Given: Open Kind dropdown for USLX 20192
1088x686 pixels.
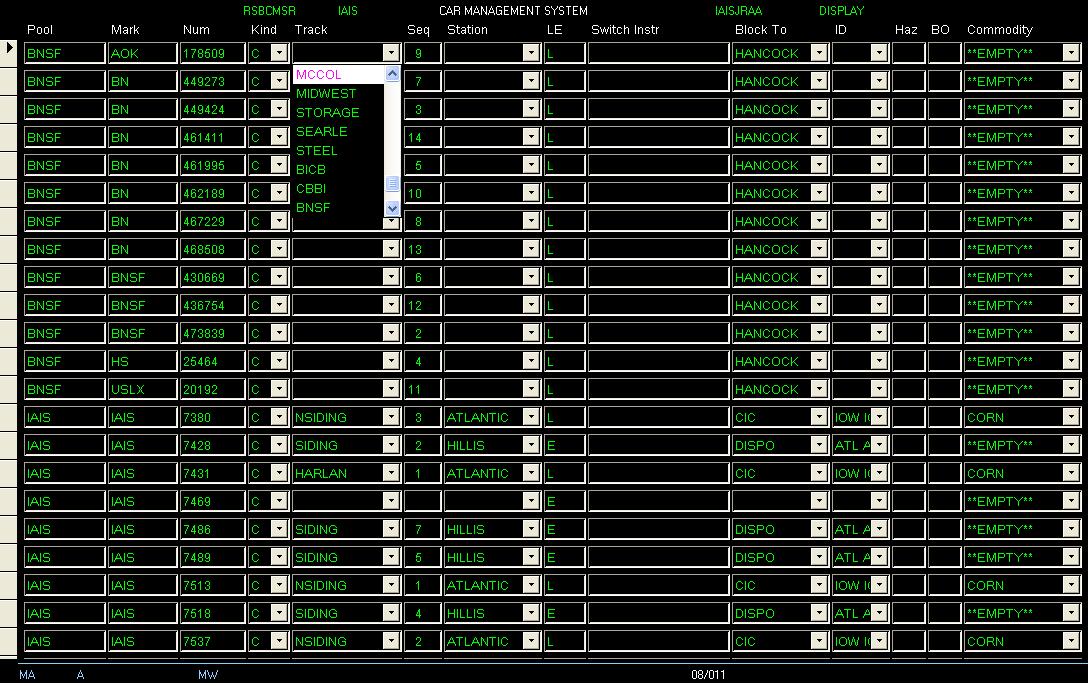Looking at the screenshot, I should [x=279, y=389].
